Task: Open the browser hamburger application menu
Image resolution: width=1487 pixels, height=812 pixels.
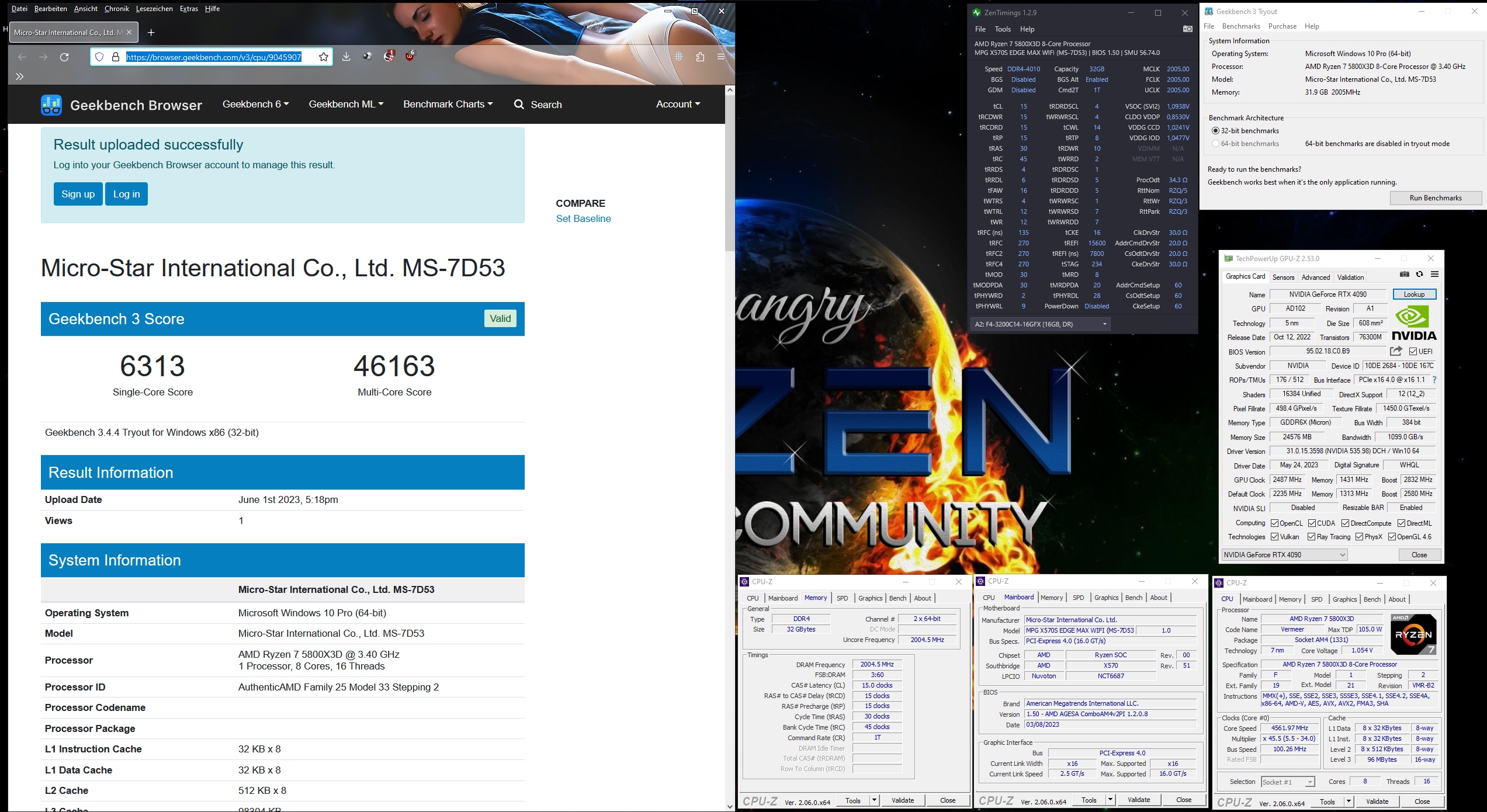Action: (x=721, y=57)
